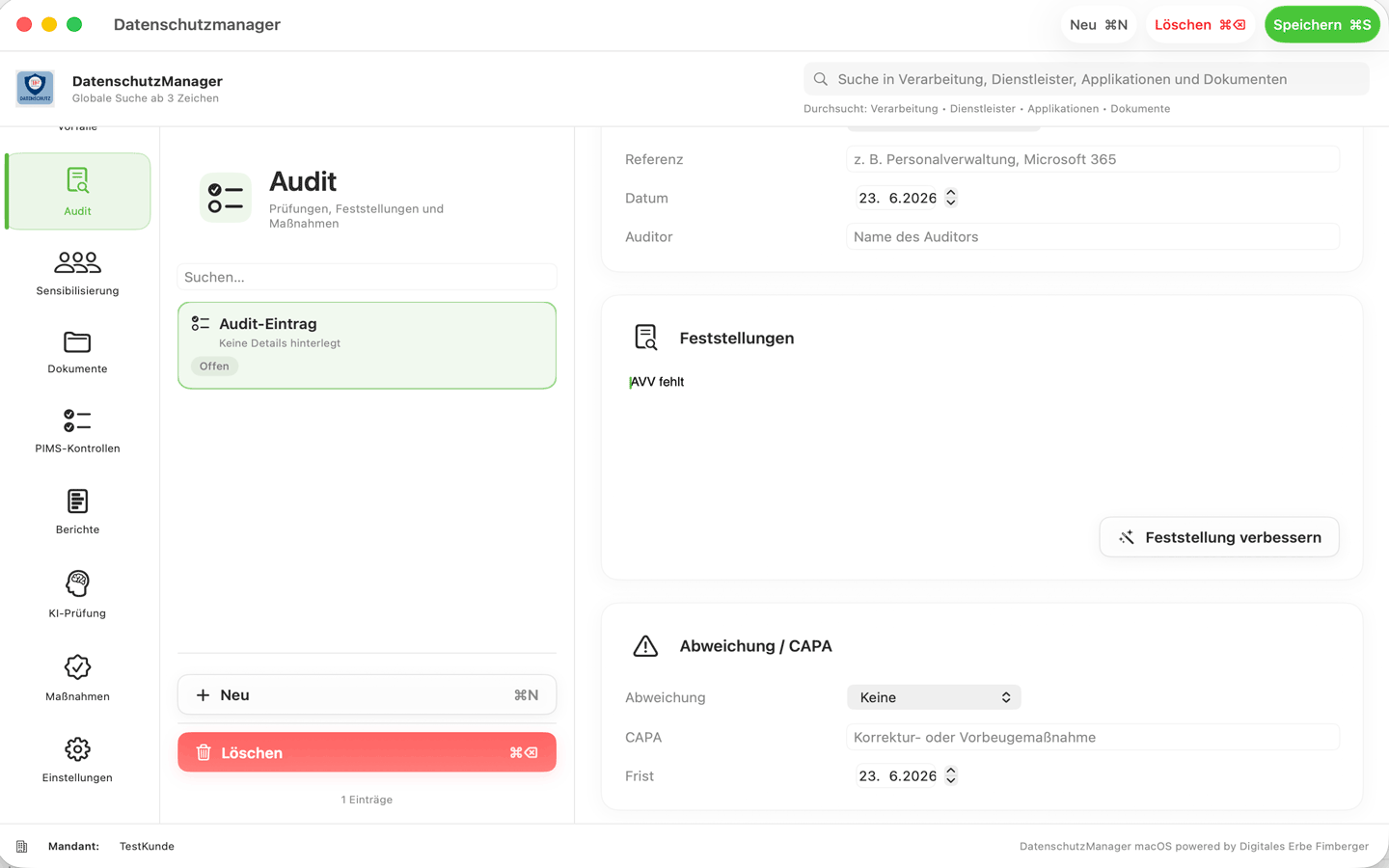
Task: Click the 'Durchsucht: Verarbeitung' hint text
Action: tap(871, 109)
